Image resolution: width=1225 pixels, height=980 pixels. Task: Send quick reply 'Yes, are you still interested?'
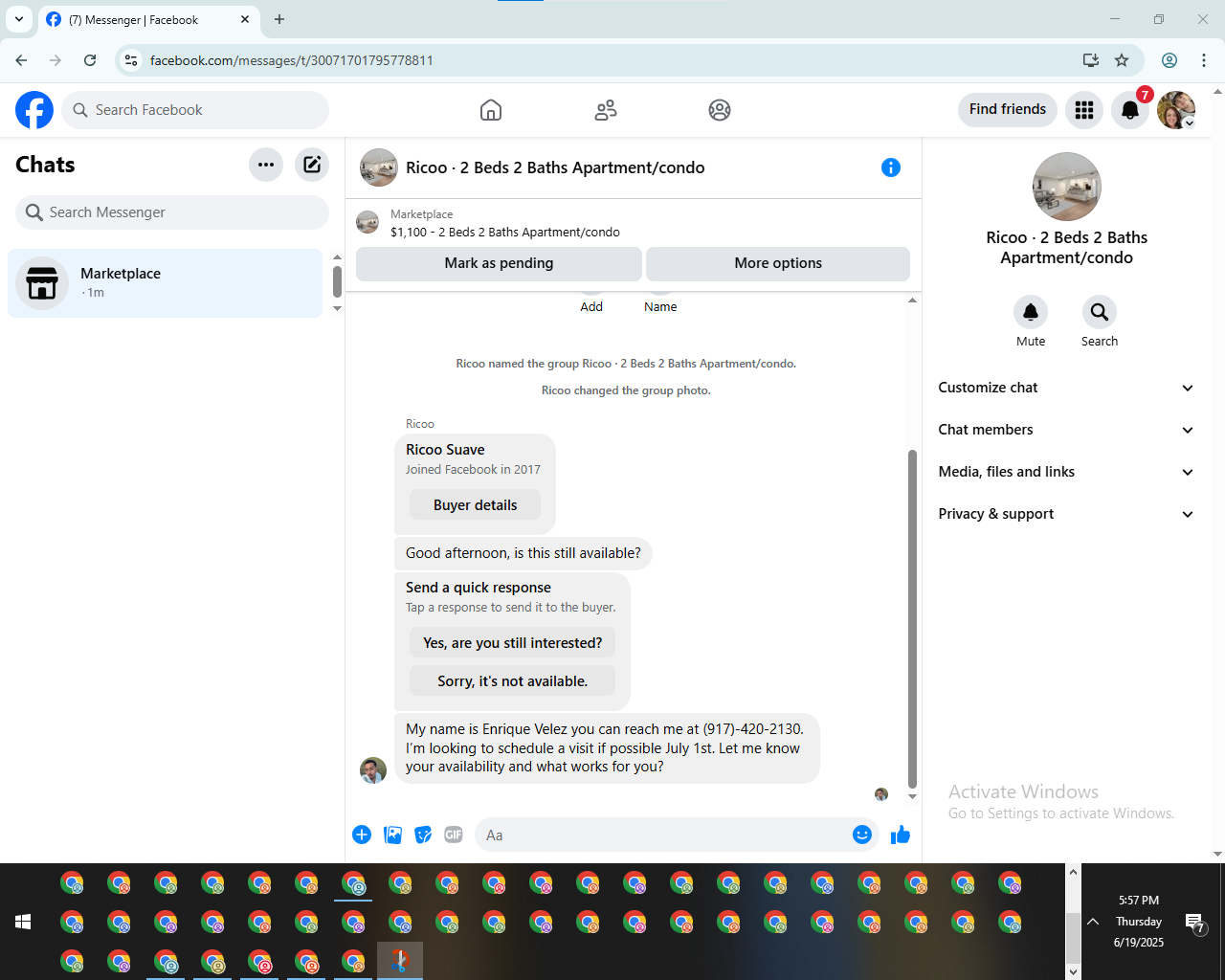[x=513, y=643]
